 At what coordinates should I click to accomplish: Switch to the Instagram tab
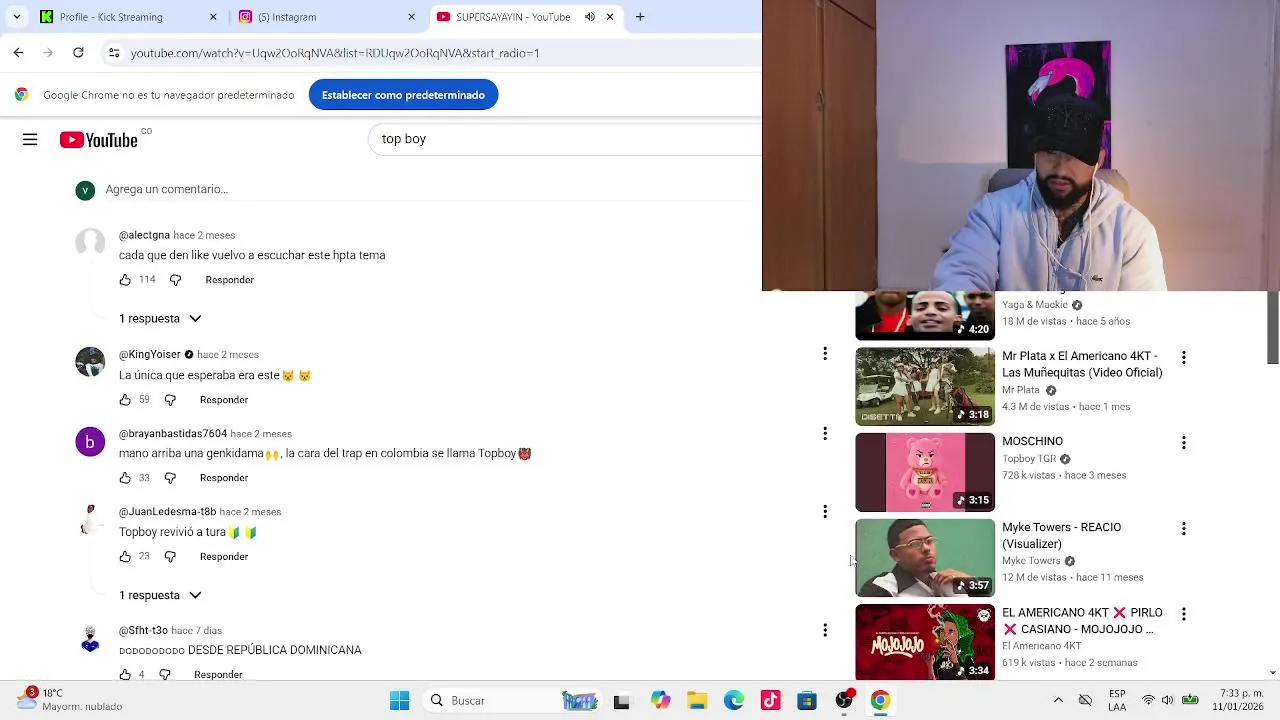click(325, 17)
